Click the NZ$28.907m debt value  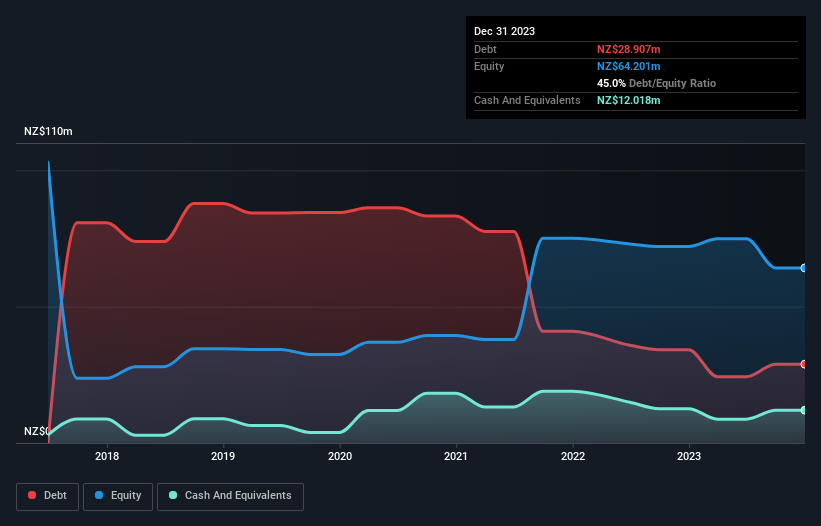[628, 49]
